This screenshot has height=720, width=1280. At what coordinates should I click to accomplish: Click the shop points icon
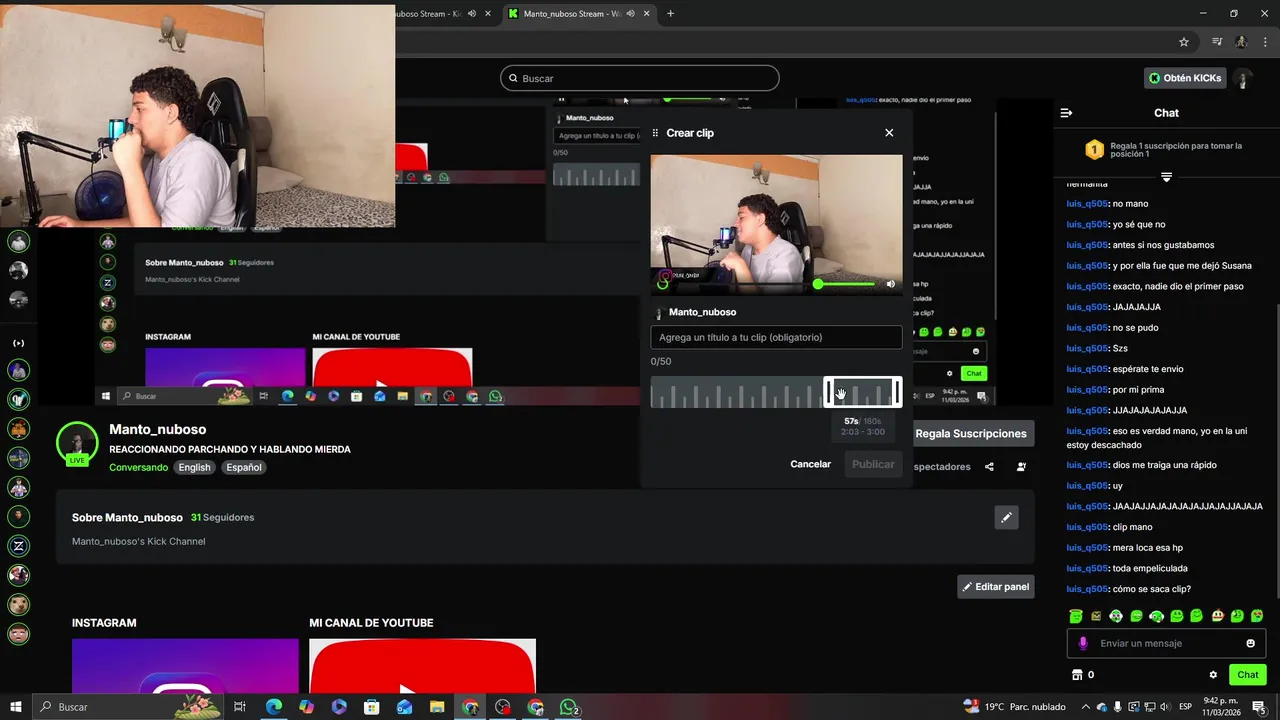click(x=1077, y=675)
